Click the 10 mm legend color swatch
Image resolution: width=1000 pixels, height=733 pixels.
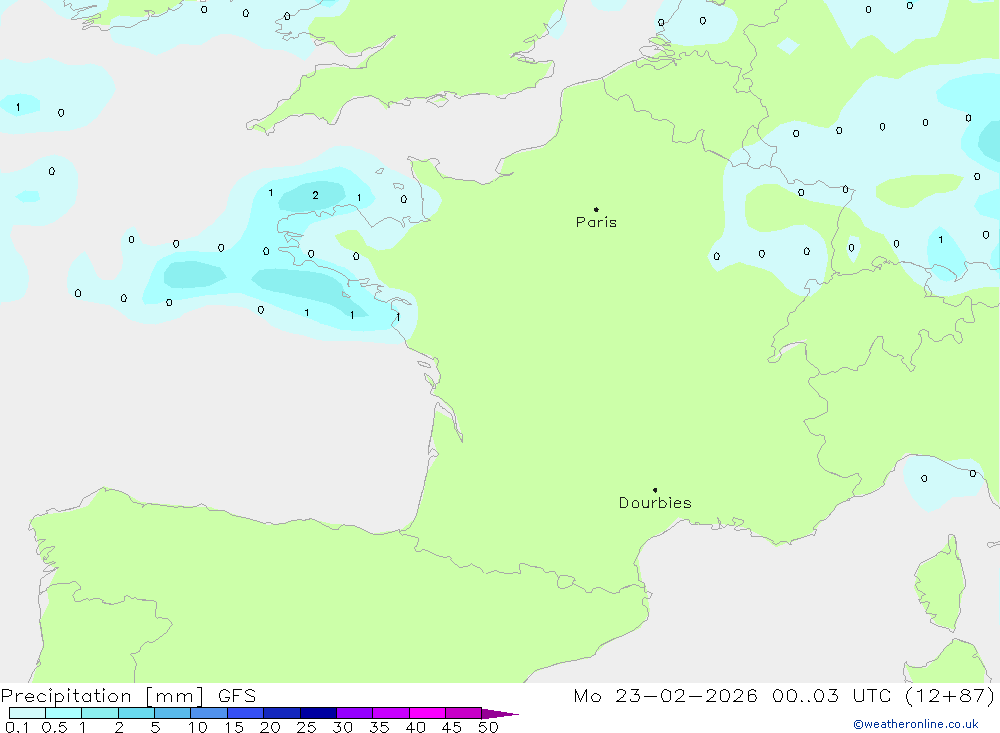209,713
